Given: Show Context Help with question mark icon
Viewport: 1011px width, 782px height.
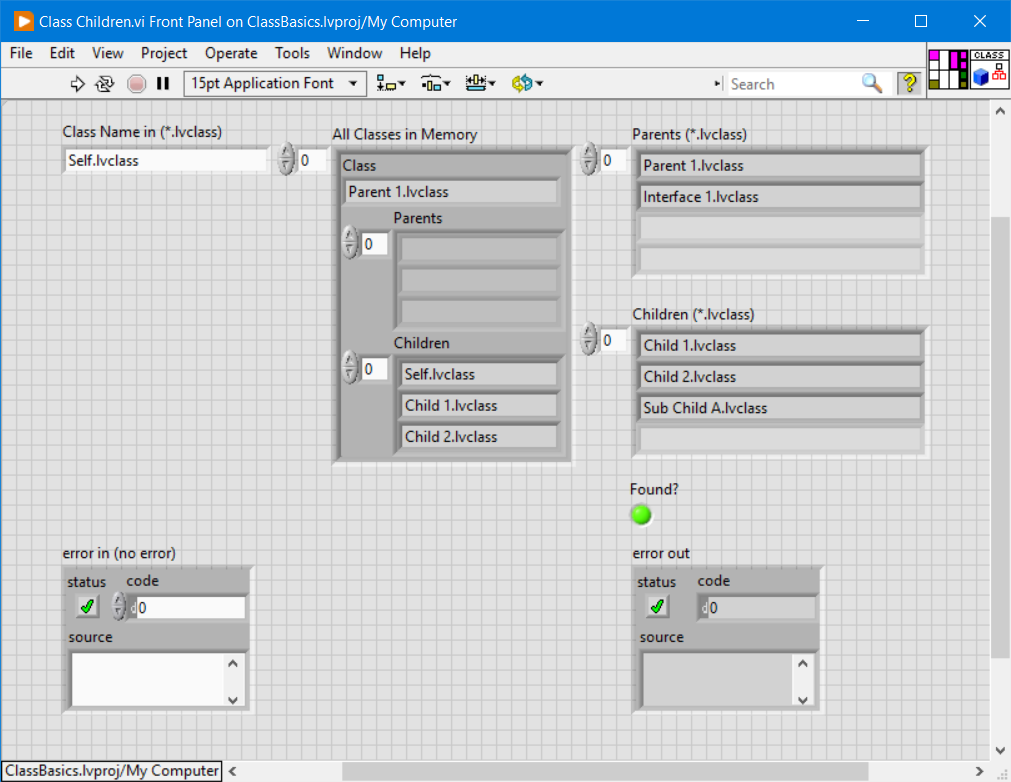Looking at the screenshot, I should point(909,83).
